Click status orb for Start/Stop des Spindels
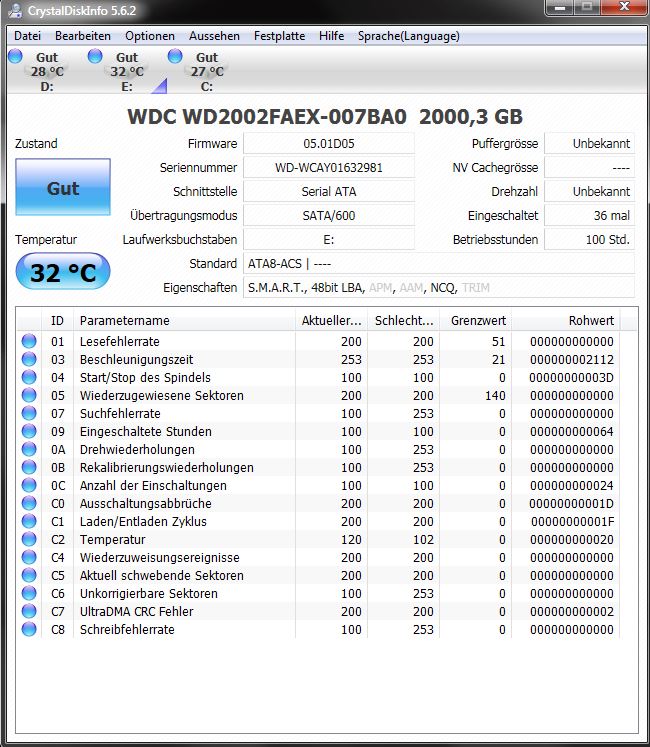Image resolution: width=650 pixels, height=747 pixels. [29, 377]
